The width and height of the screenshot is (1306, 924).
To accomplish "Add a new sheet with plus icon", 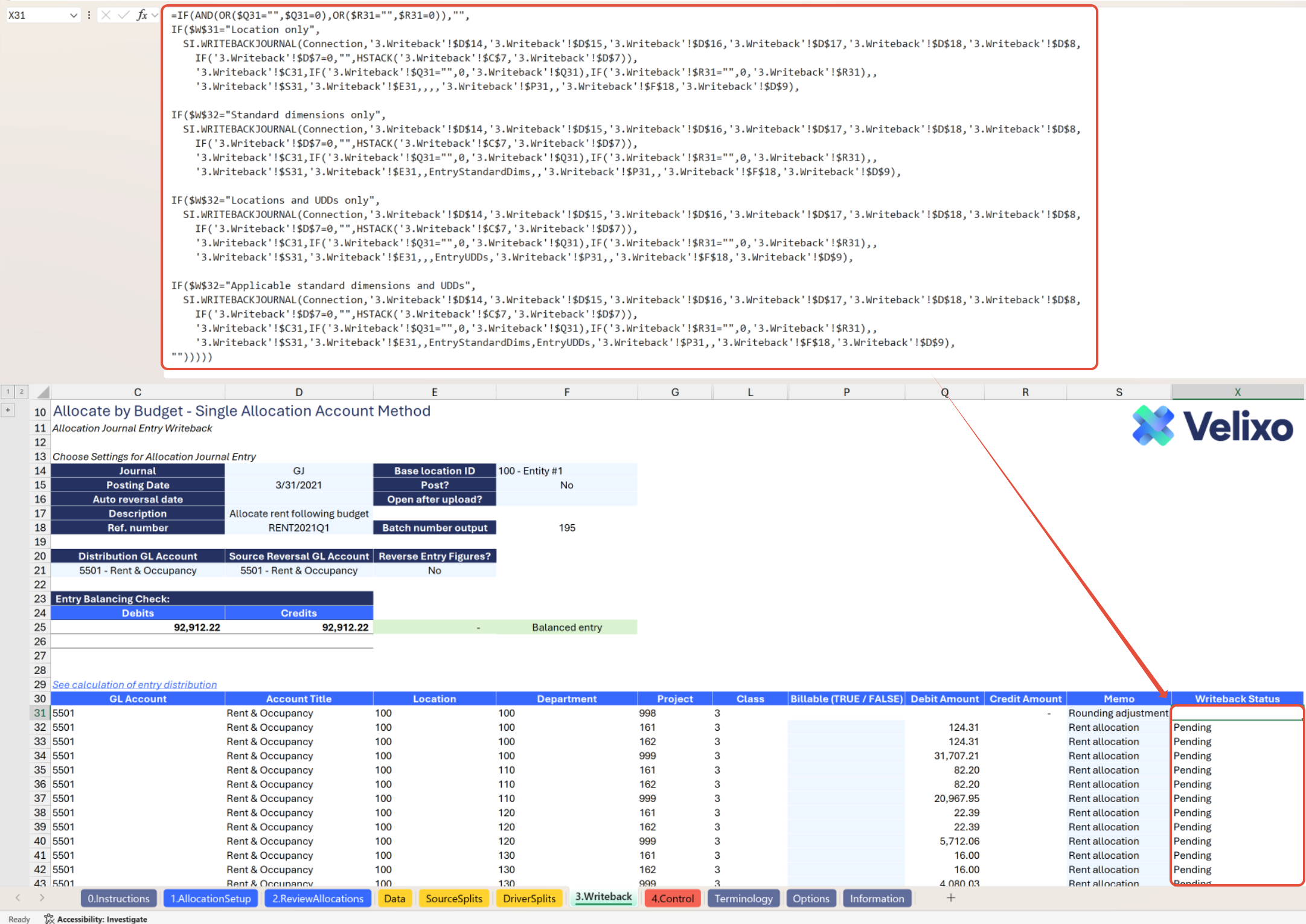I will 950,898.
